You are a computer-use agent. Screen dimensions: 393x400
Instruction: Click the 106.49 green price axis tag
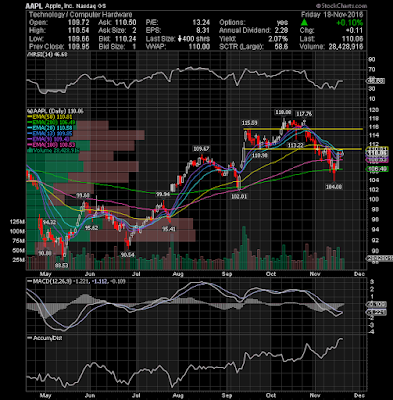coord(377,170)
